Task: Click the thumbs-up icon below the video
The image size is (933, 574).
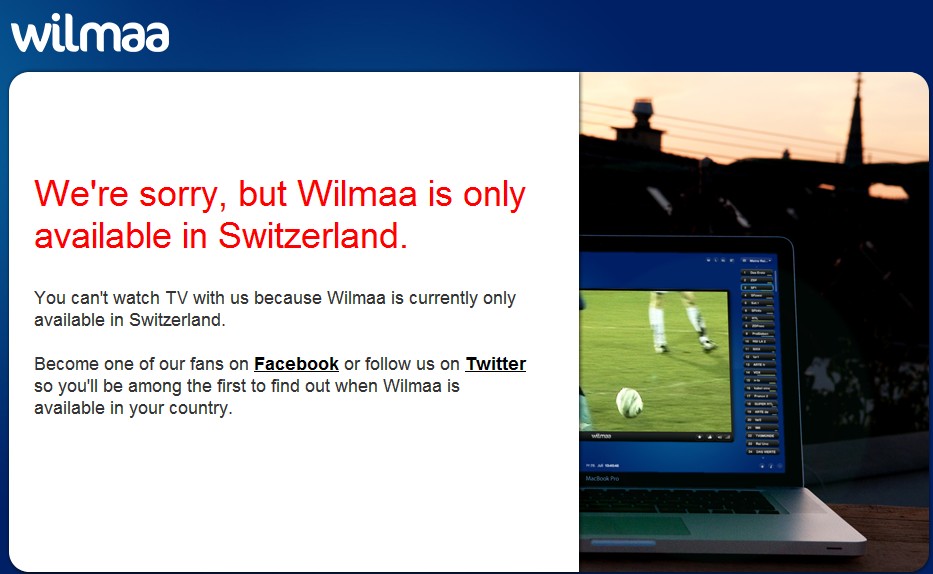Action: 710,437
